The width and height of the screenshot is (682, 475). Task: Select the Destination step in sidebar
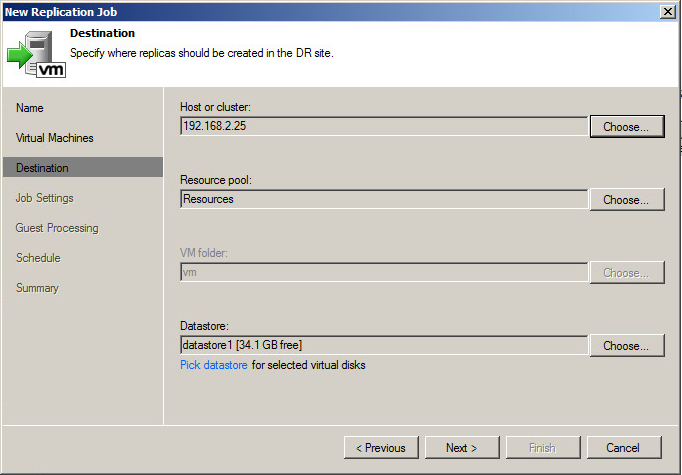coord(83,167)
